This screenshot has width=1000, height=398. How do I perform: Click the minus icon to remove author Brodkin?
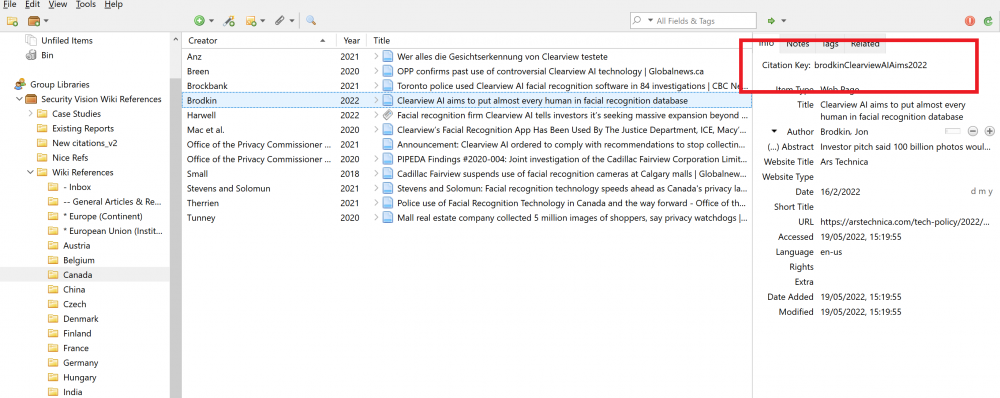[973, 131]
